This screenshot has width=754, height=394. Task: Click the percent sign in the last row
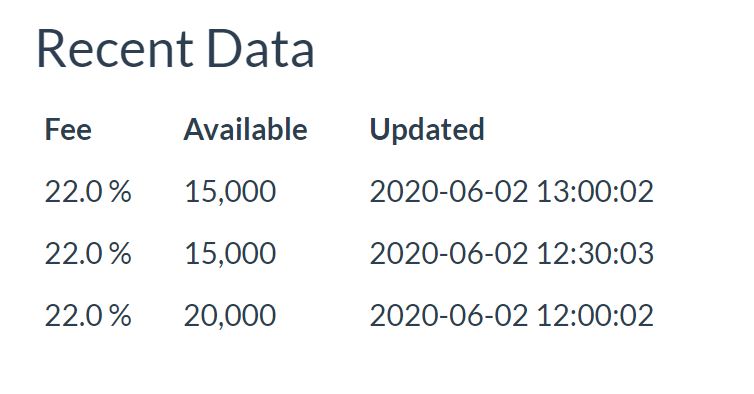pyautogui.click(x=120, y=316)
